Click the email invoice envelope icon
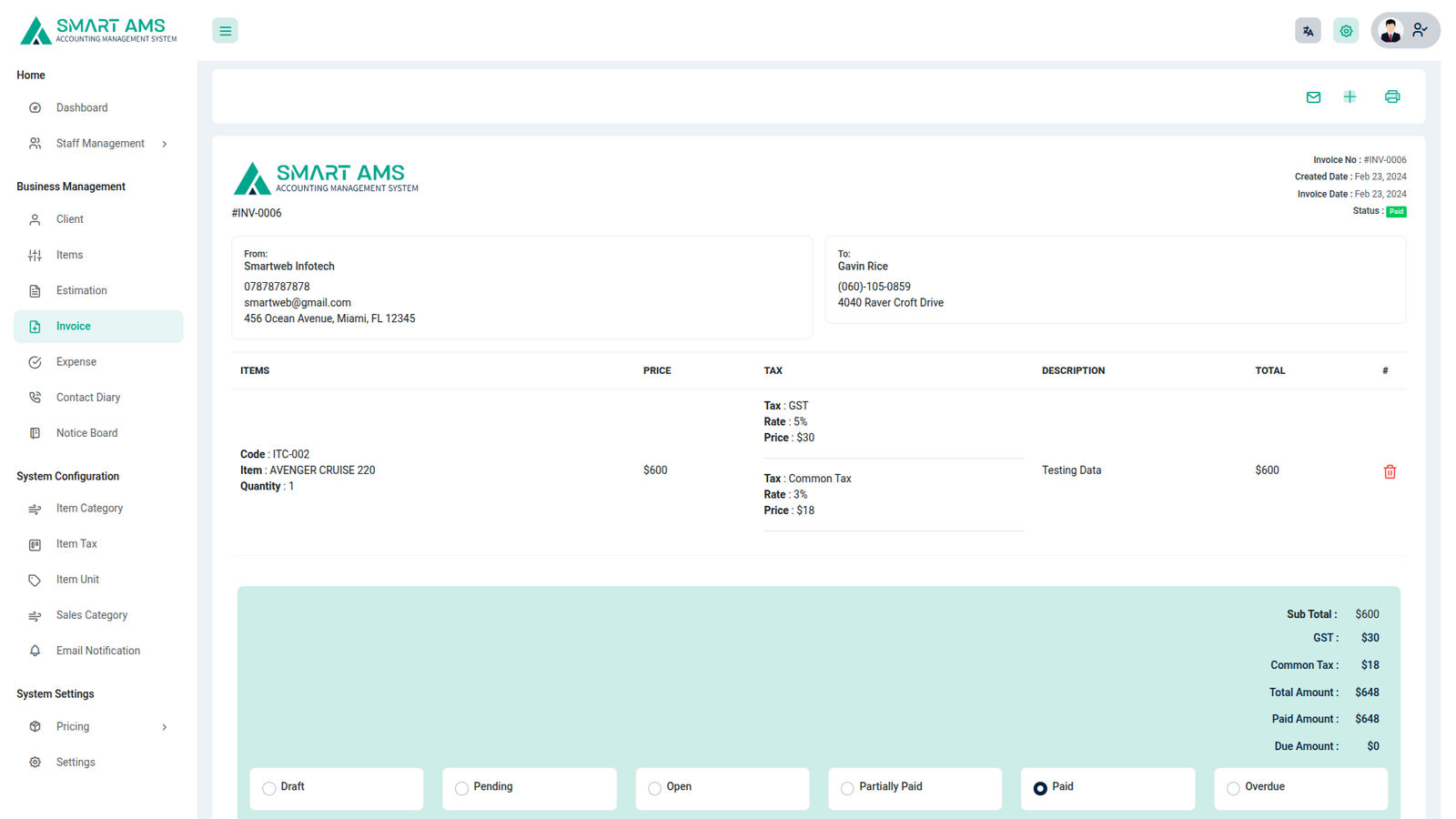This screenshot has height=819, width=1456. click(x=1313, y=96)
